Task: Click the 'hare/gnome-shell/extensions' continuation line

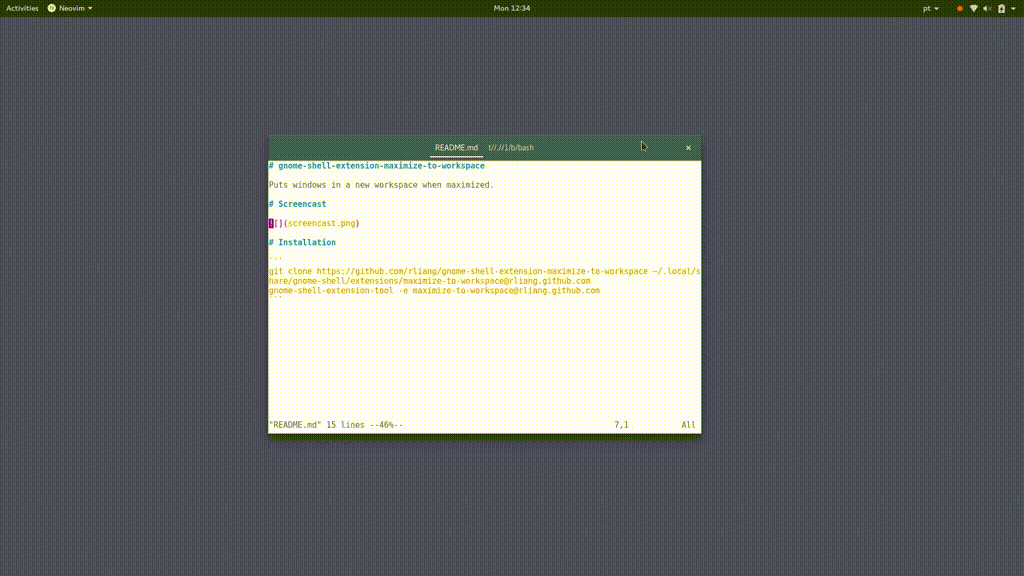Action: click(x=430, y=281)
